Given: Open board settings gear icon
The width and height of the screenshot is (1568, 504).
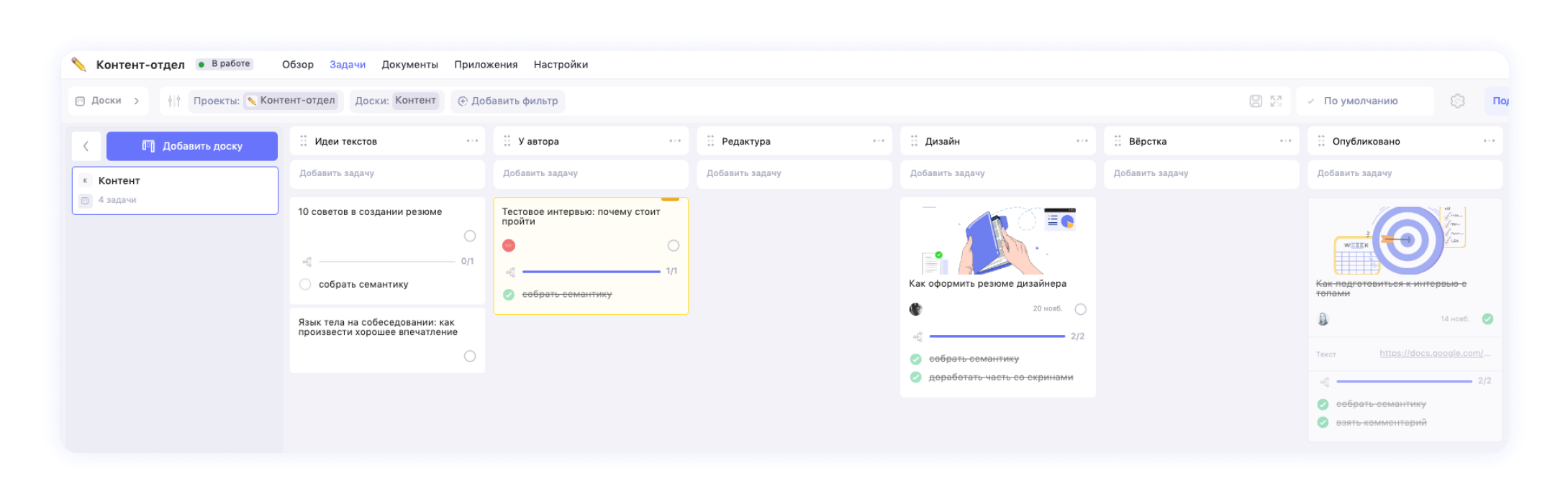Looking at the screenshot, I should point(1457,101).
